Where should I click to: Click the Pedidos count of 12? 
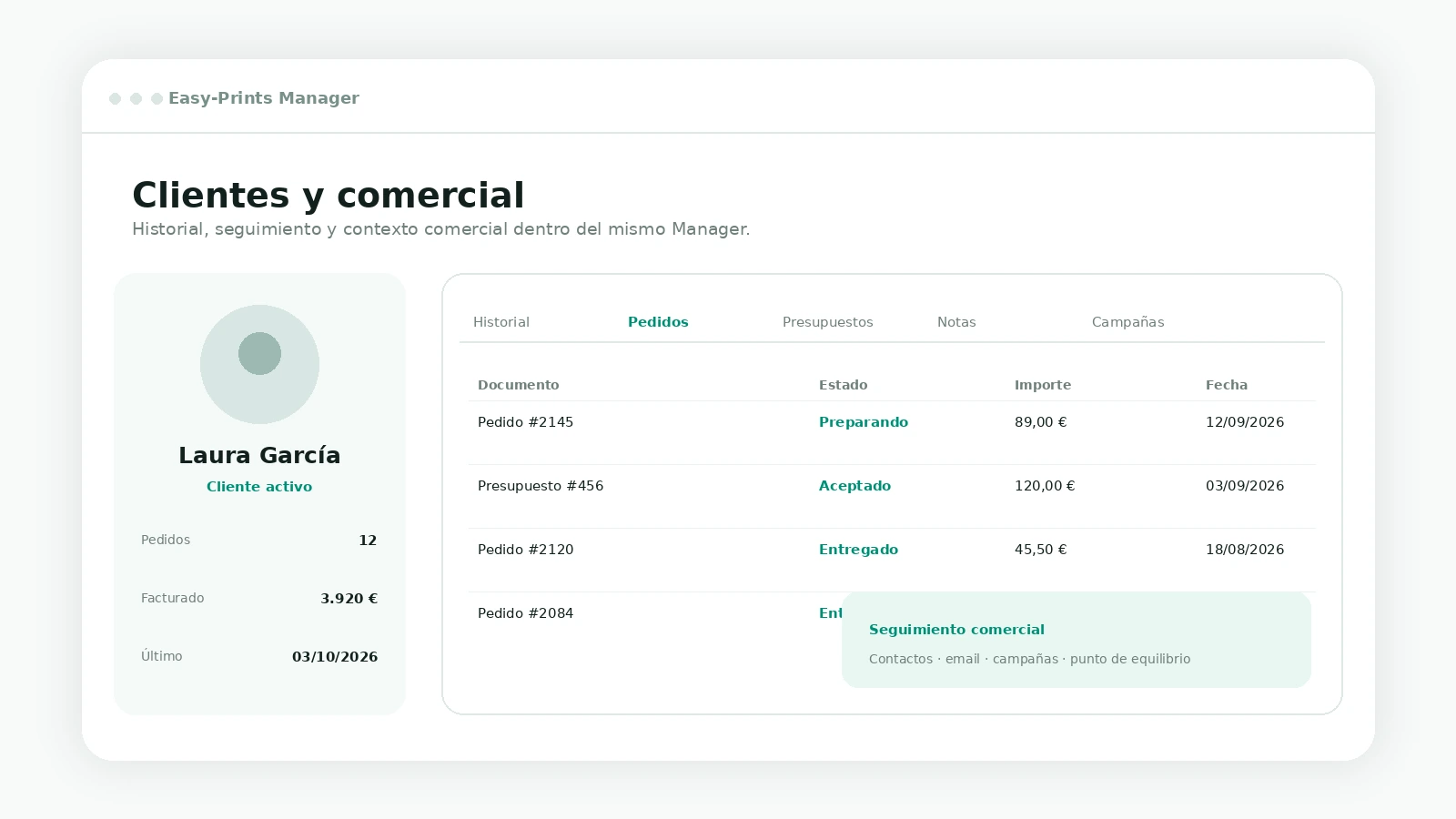(368, 541)
